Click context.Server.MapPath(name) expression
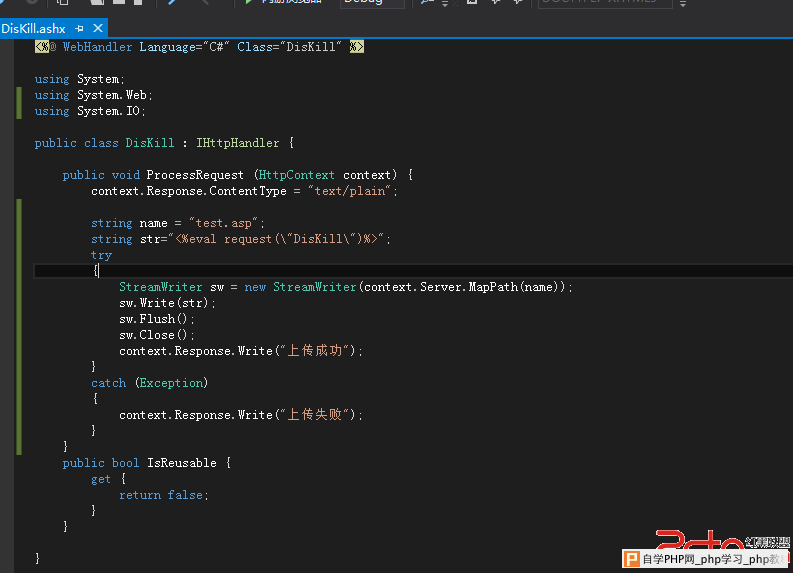 464,287
